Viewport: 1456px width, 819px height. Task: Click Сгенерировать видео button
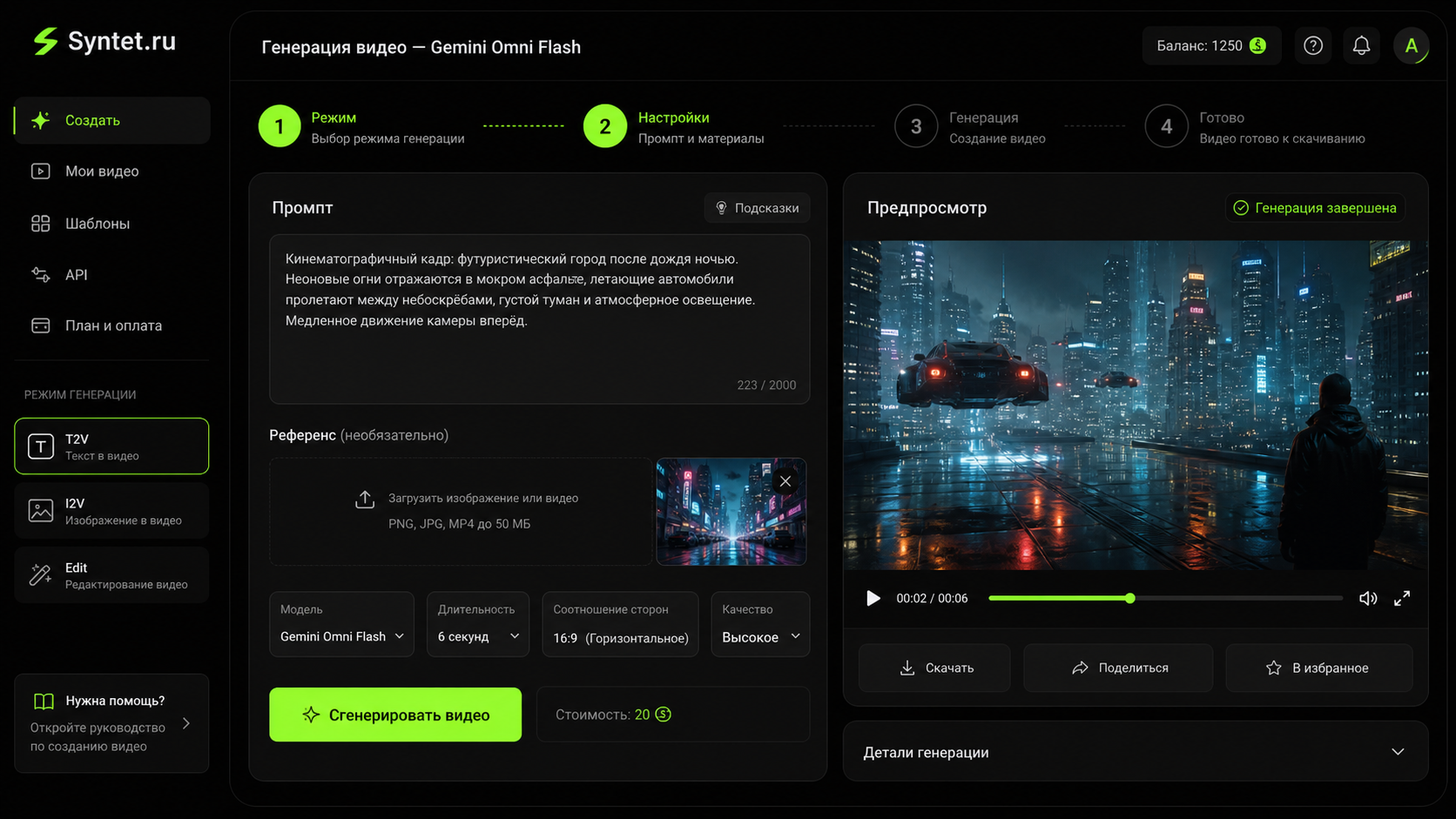click(395, 715)
